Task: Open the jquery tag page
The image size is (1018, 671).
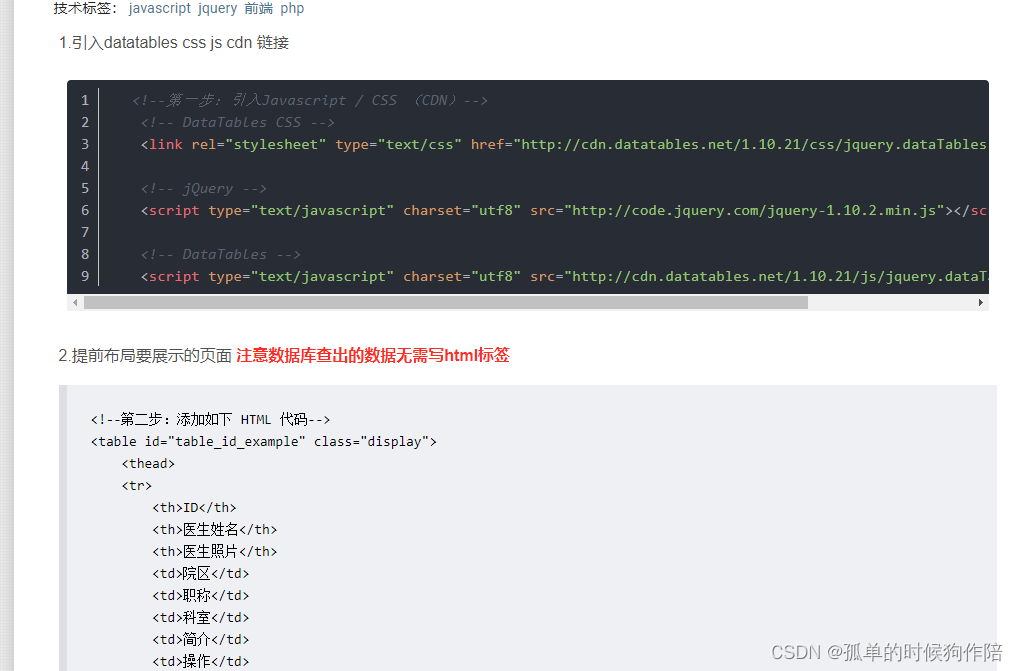Action: pyautogui.click(x=217, y=8)
